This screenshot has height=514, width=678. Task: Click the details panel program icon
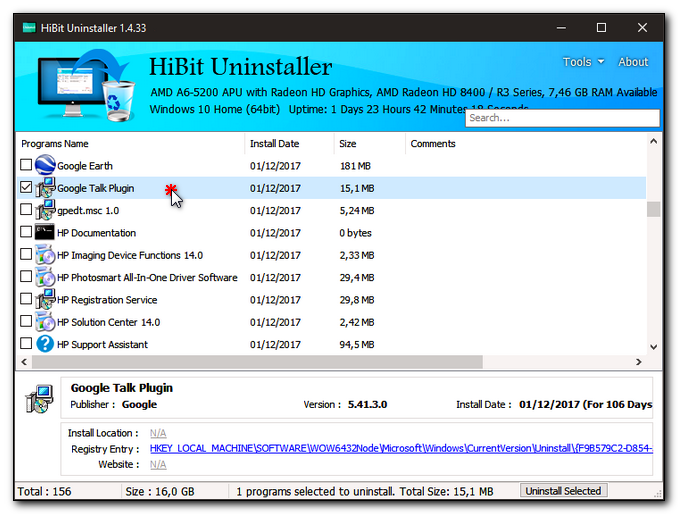[39, 399]
